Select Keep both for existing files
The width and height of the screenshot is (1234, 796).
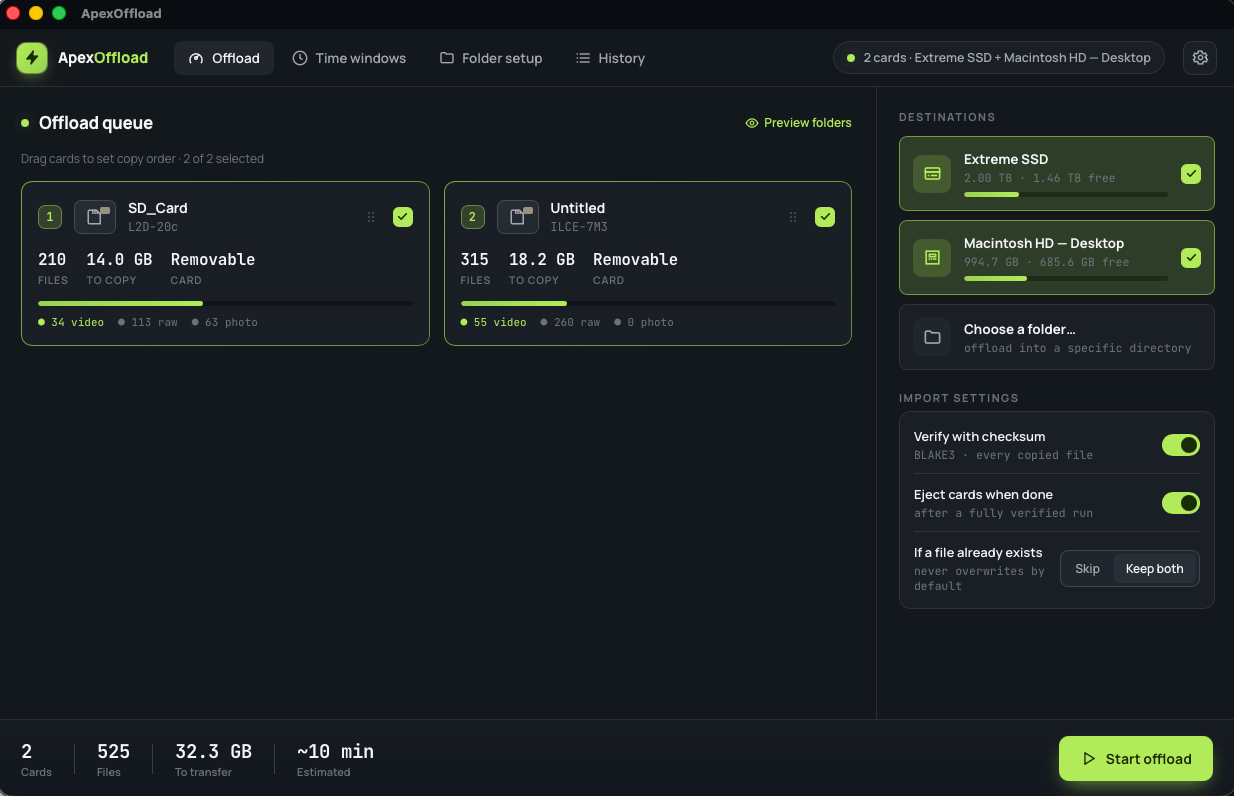[x=1154, y=569]
